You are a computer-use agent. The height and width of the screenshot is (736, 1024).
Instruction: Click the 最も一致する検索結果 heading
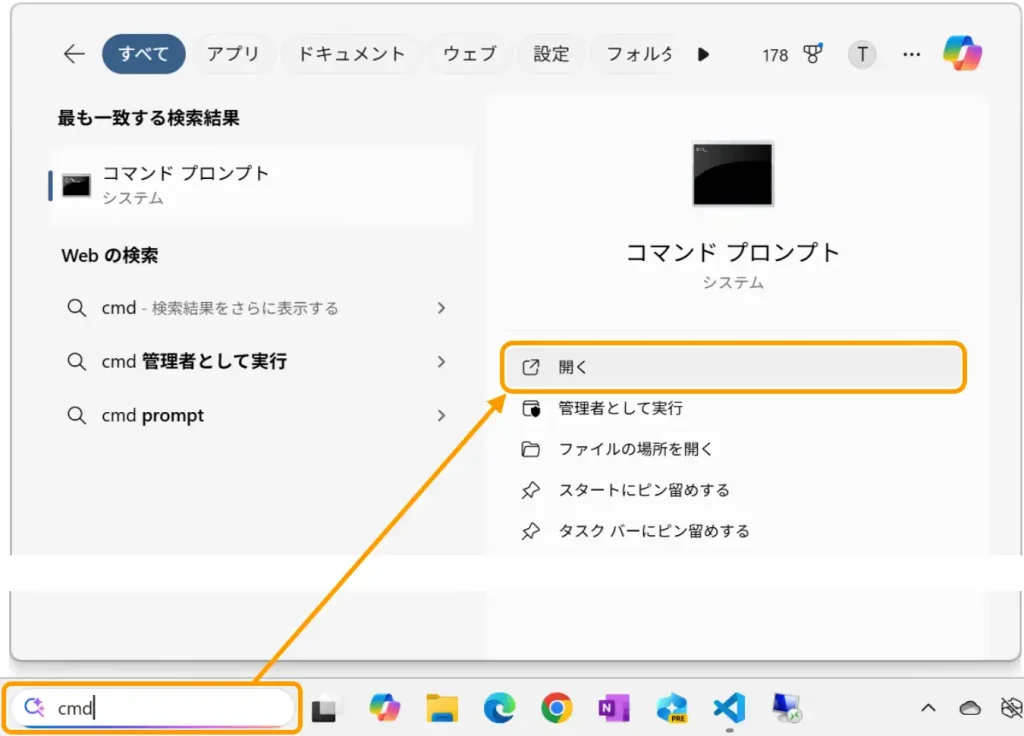tap(148, 118)
